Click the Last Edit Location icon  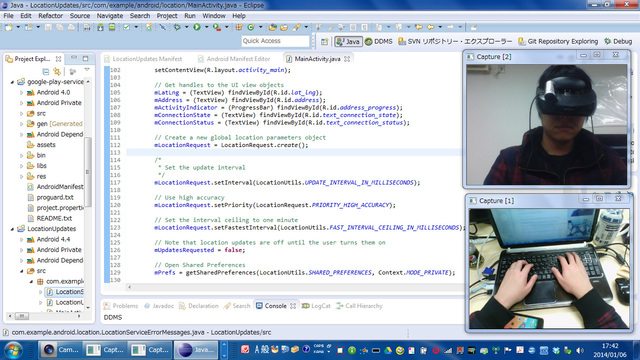point(419,27)
